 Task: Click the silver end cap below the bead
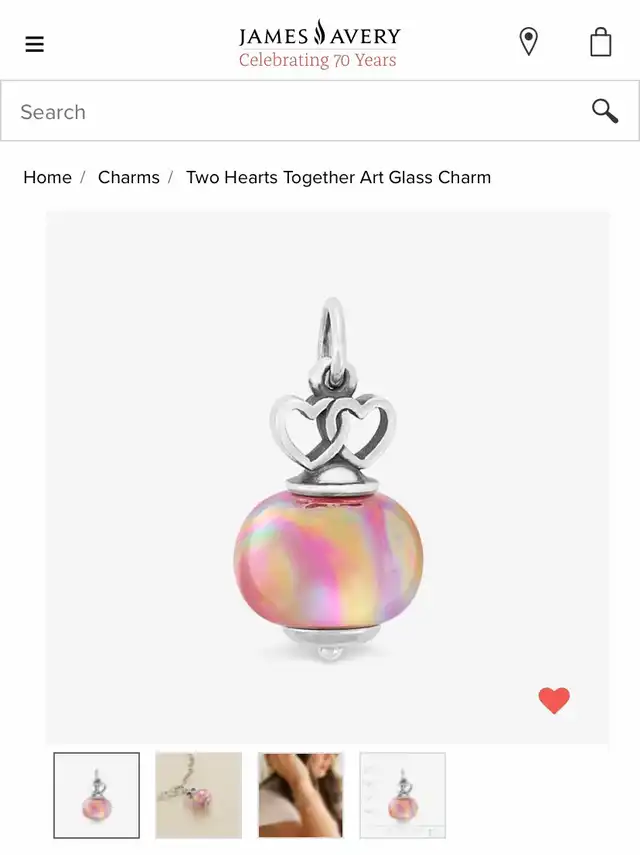328,641
